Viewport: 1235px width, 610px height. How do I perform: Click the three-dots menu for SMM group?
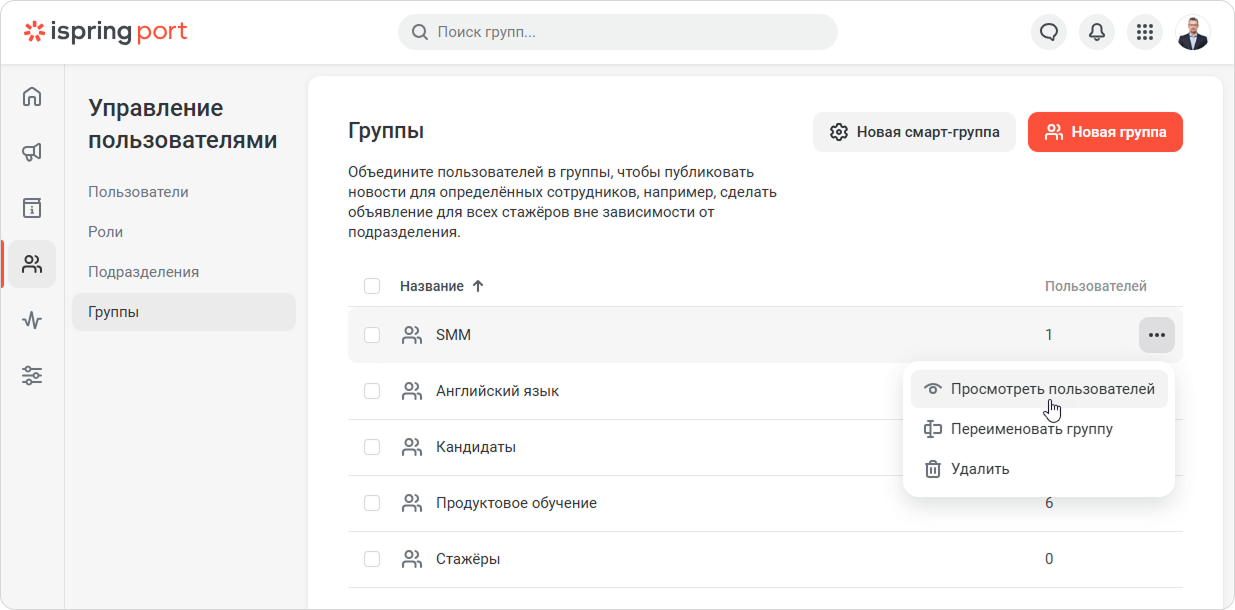[x=1157, y=335]
